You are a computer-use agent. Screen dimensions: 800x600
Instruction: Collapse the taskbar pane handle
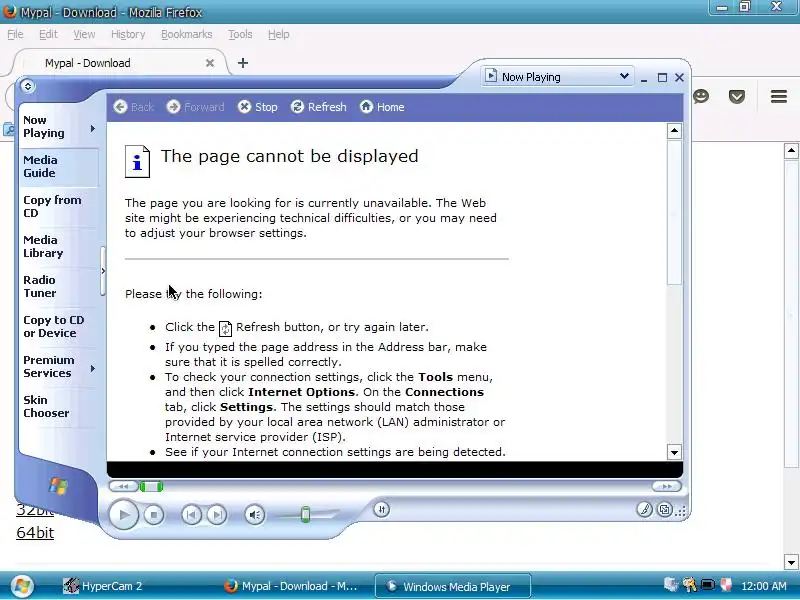point(103,271)
